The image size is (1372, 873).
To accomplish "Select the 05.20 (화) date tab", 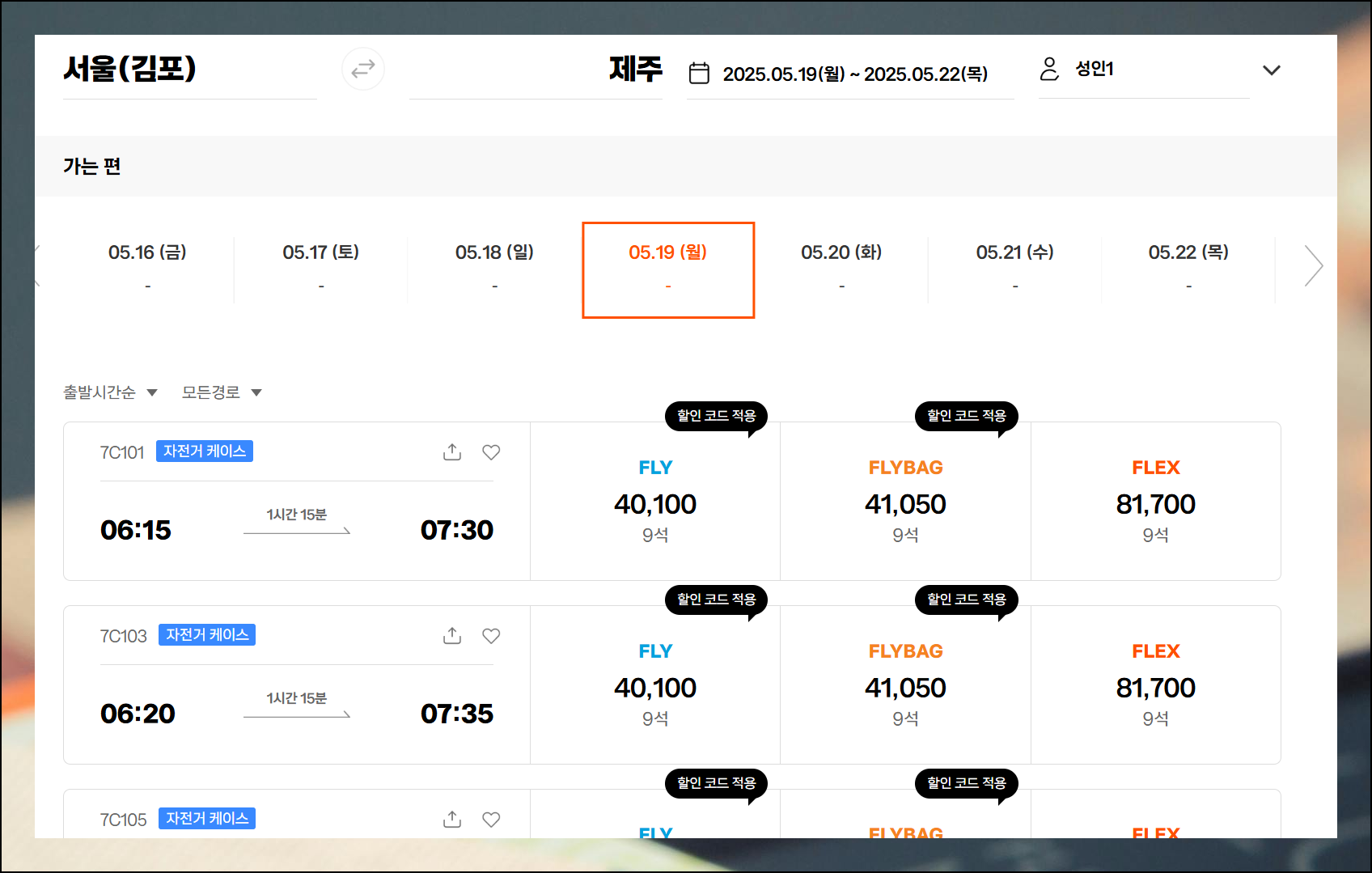I will pos(841,269).
